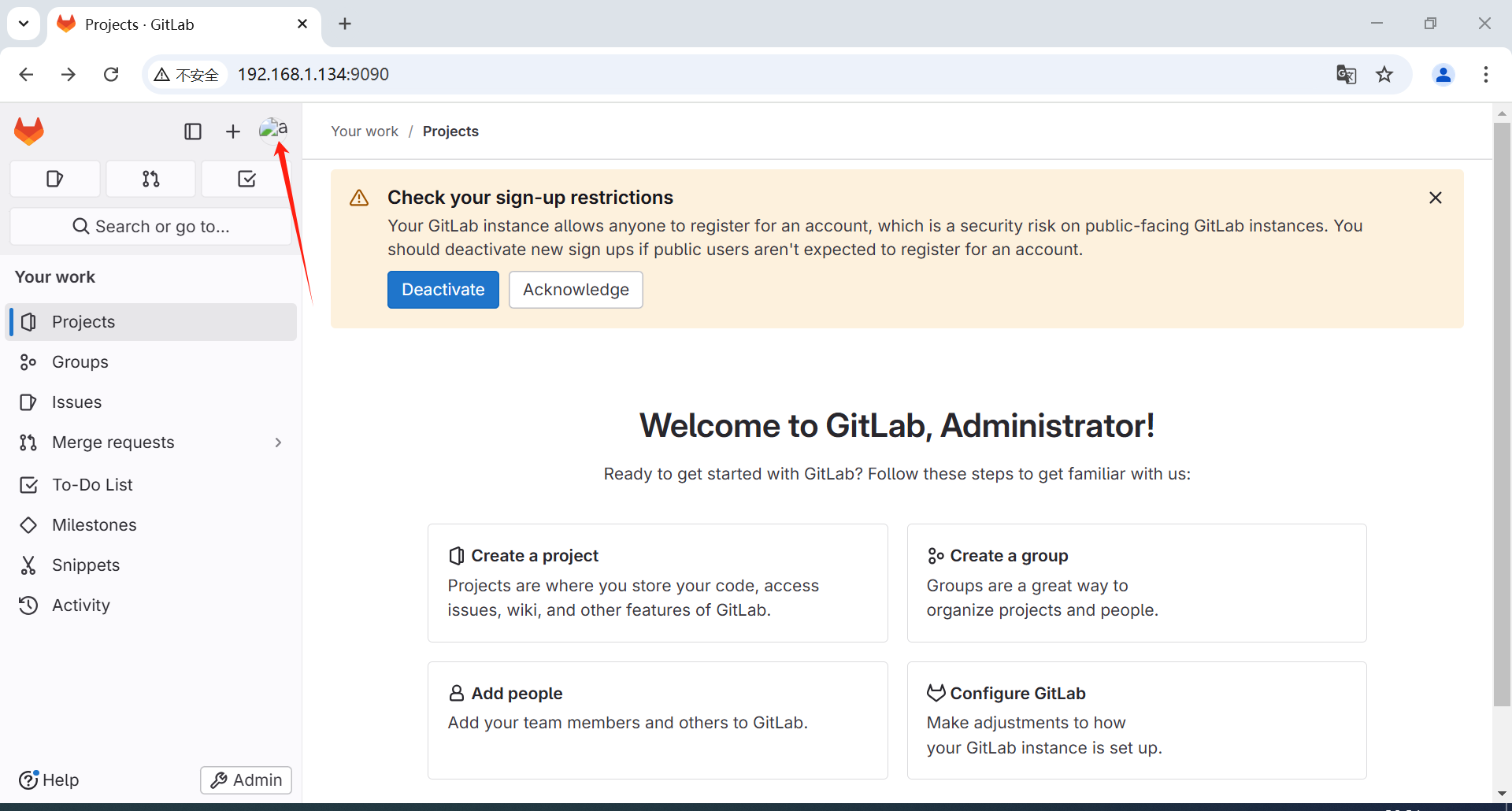This screenshot has width=1512, height=811.
Task: Open Milestones in the sidebar
Action: point(151,525)
